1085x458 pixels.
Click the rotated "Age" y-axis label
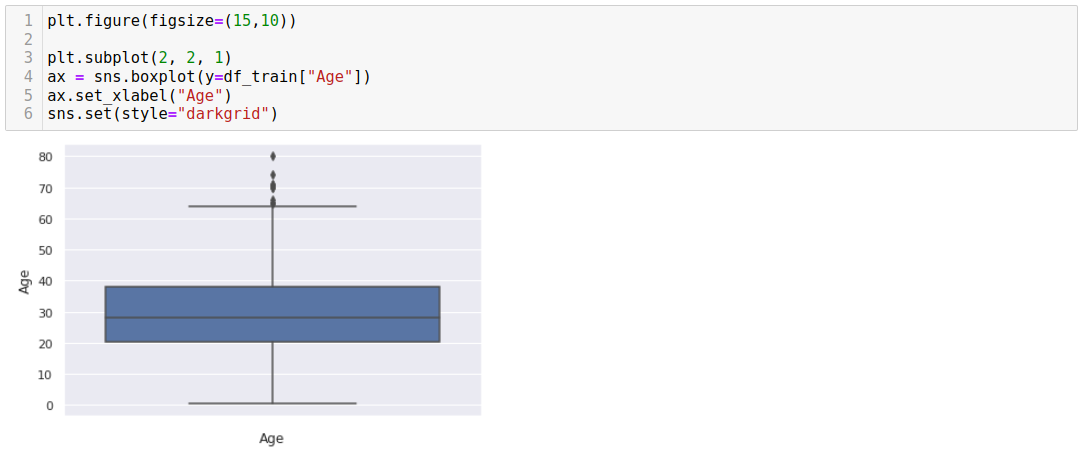pos(25,281)
